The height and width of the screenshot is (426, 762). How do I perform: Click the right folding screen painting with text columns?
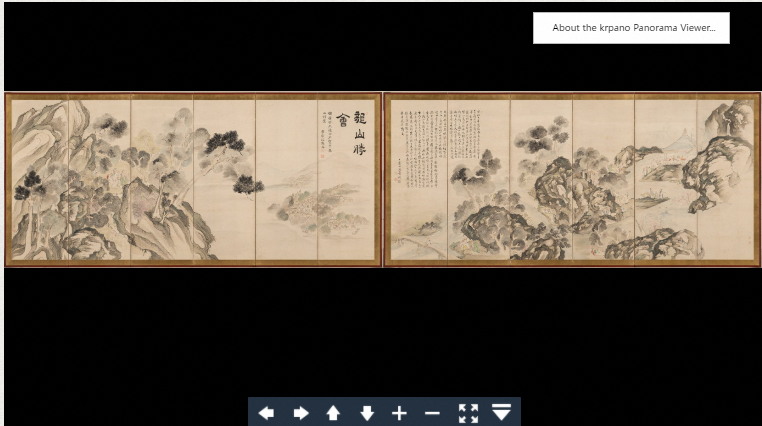pyautogui.click(x=572, y=180)
